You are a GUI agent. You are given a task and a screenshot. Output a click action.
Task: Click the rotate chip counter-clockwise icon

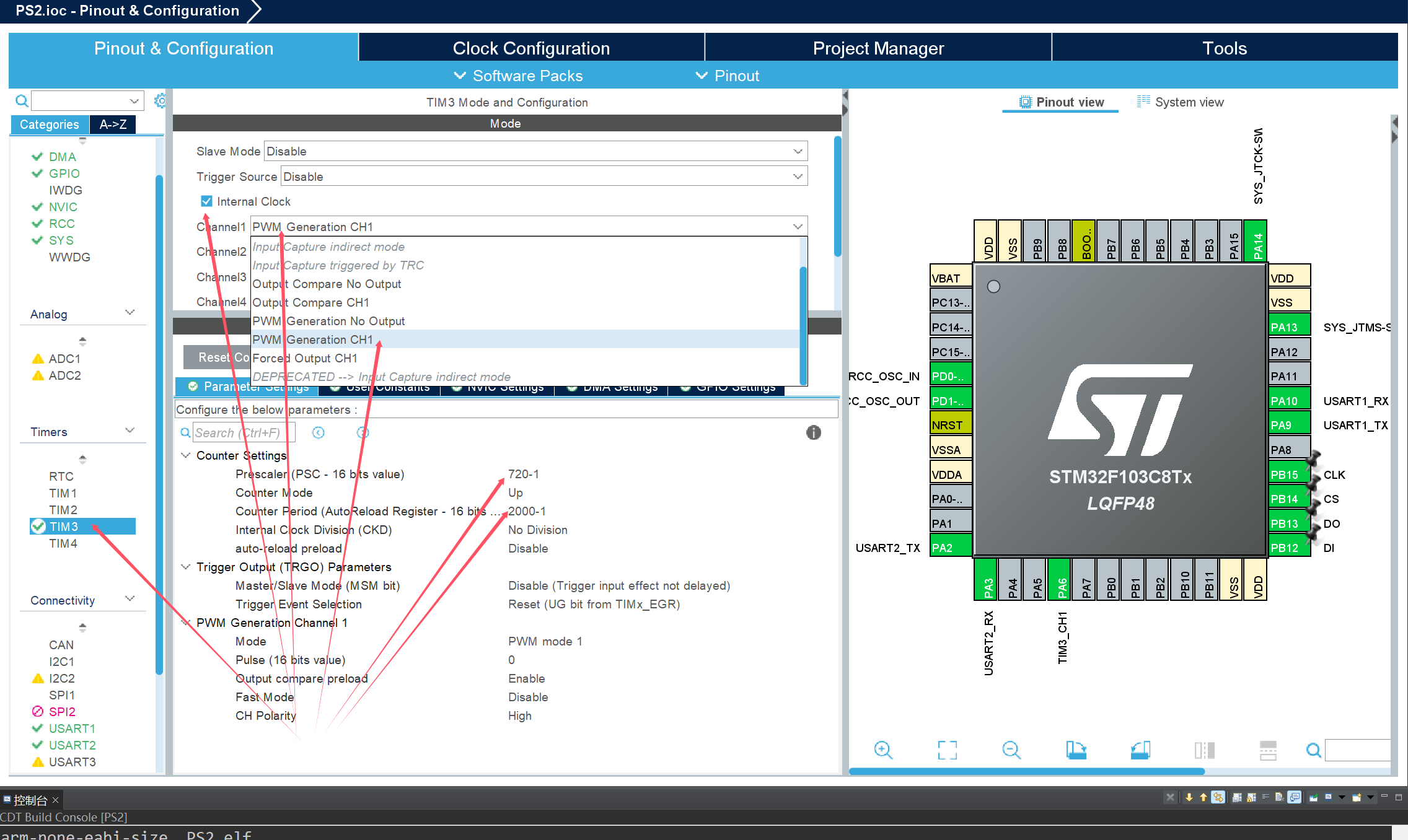point(1140,750)
